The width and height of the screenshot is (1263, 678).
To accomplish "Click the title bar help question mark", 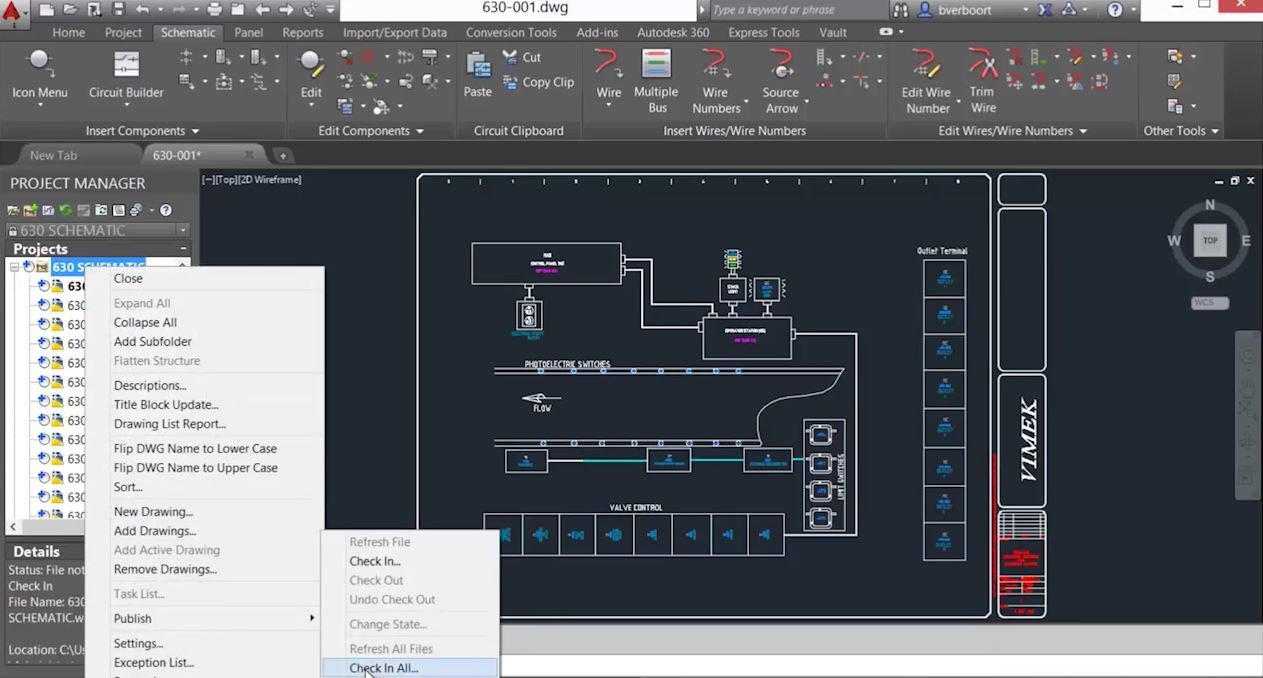I will click(1115, 10).
